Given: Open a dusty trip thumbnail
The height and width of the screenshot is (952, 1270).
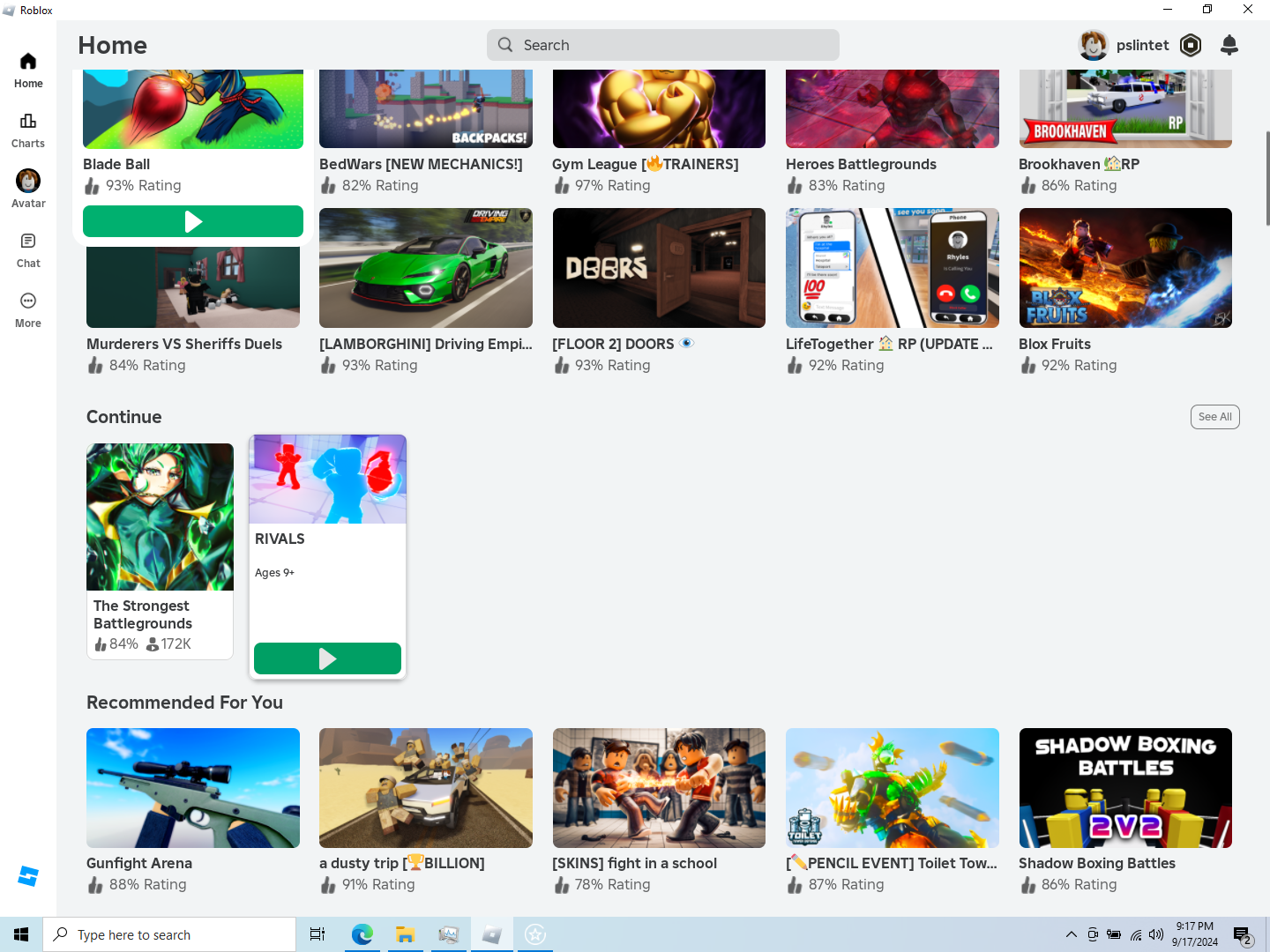Looking at the screenshot, I should point(426,788).
